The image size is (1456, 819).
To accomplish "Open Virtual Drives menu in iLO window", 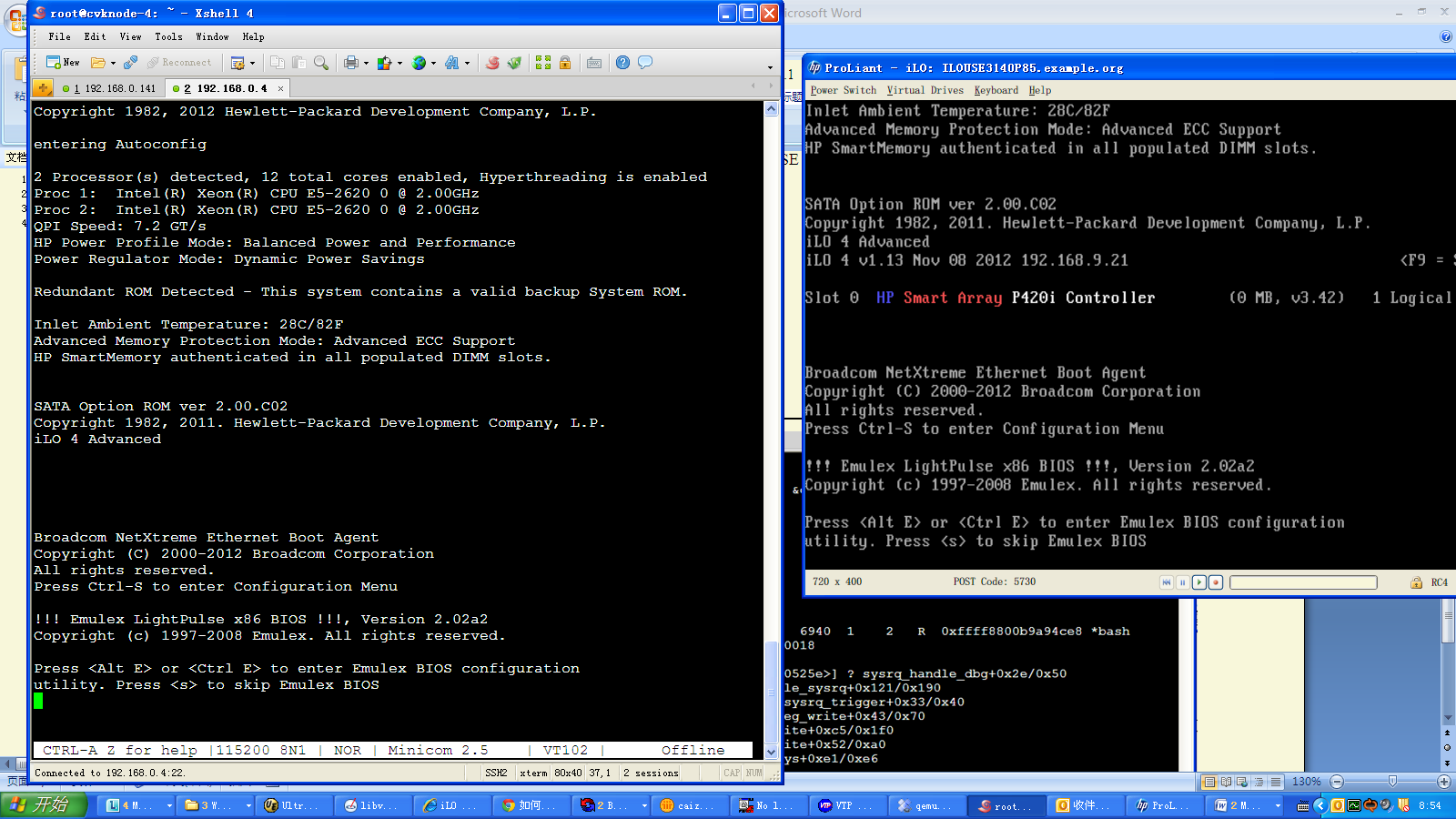I will pyautogui.click(x=925, y=90).
